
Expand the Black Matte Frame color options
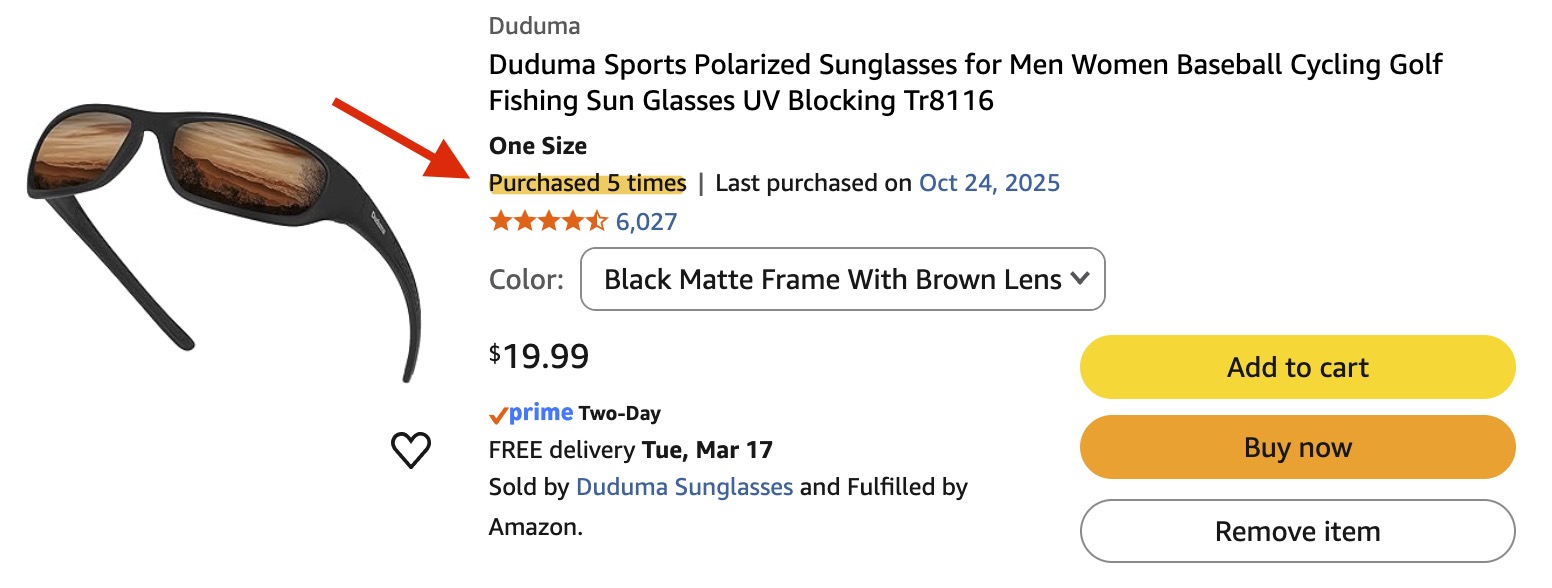pos(842,280)
